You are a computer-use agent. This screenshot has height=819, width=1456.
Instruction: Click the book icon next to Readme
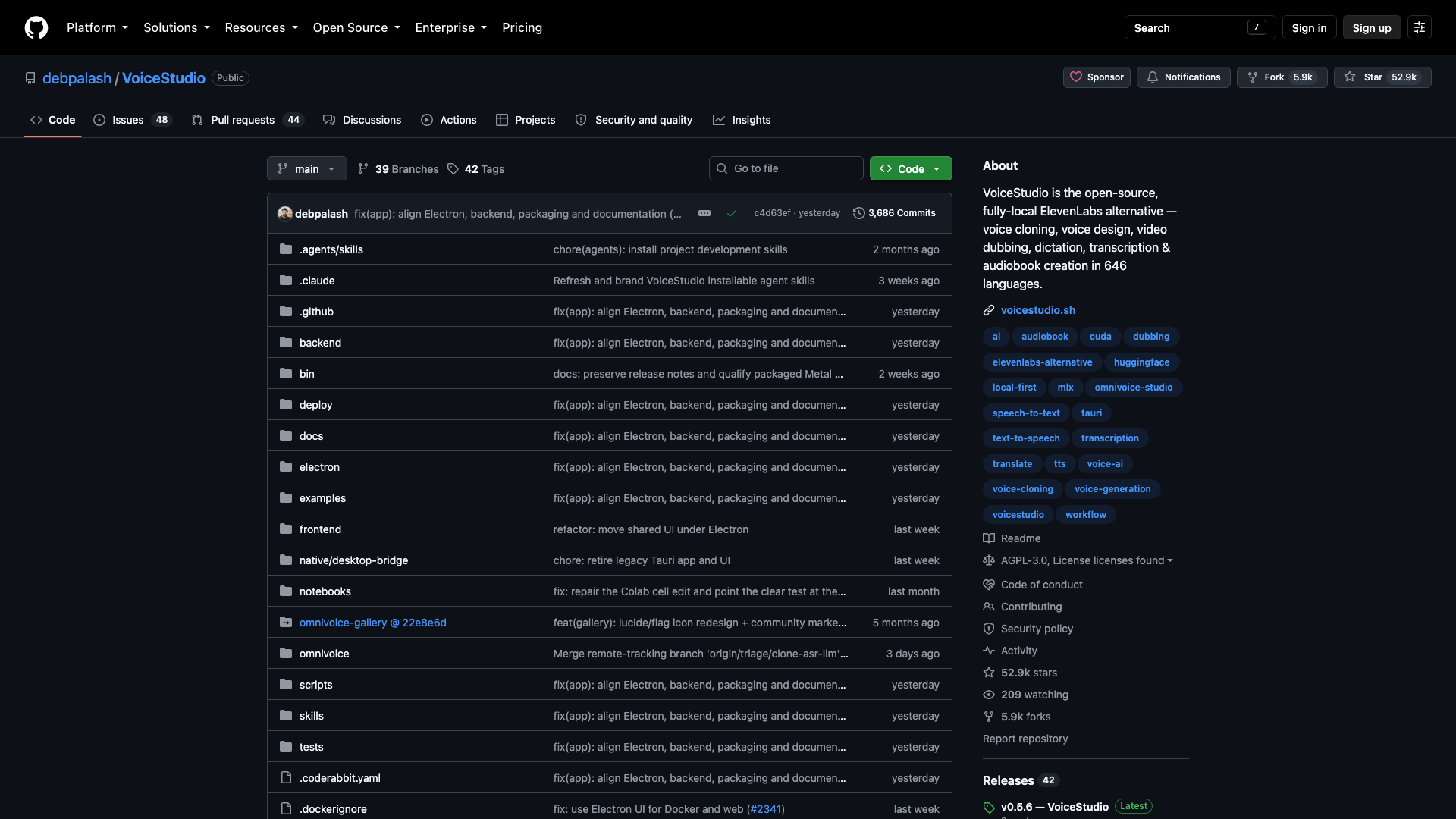click(x=989, y=538)
